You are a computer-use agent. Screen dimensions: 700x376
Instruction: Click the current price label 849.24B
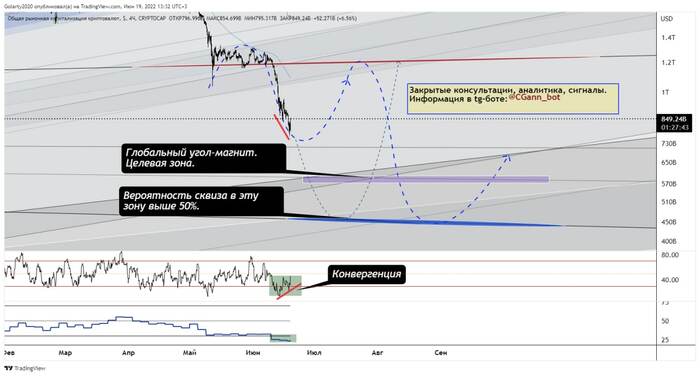[x=674, y=119]
